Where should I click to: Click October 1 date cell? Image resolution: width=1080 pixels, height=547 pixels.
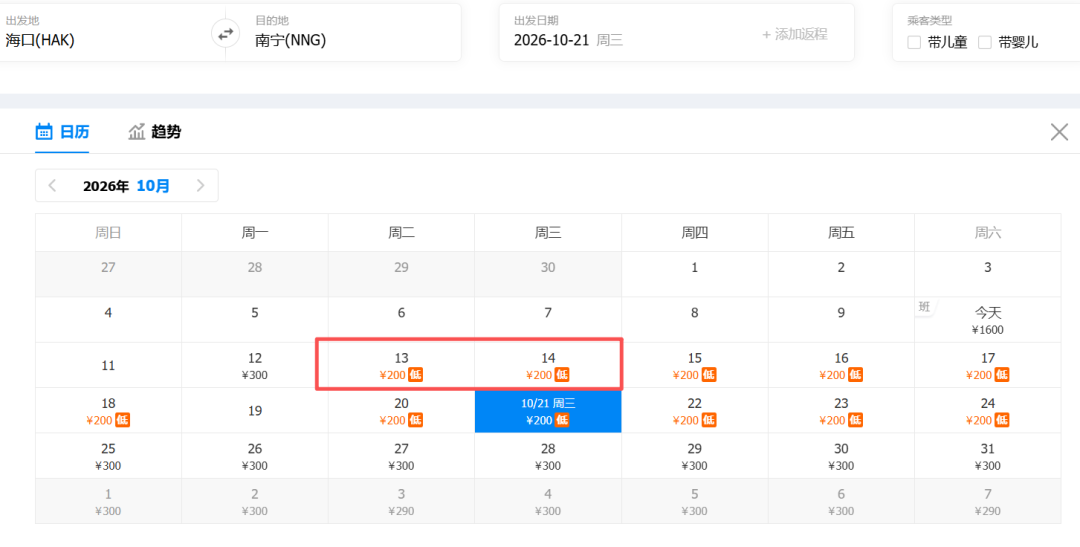tap(695, 274)
